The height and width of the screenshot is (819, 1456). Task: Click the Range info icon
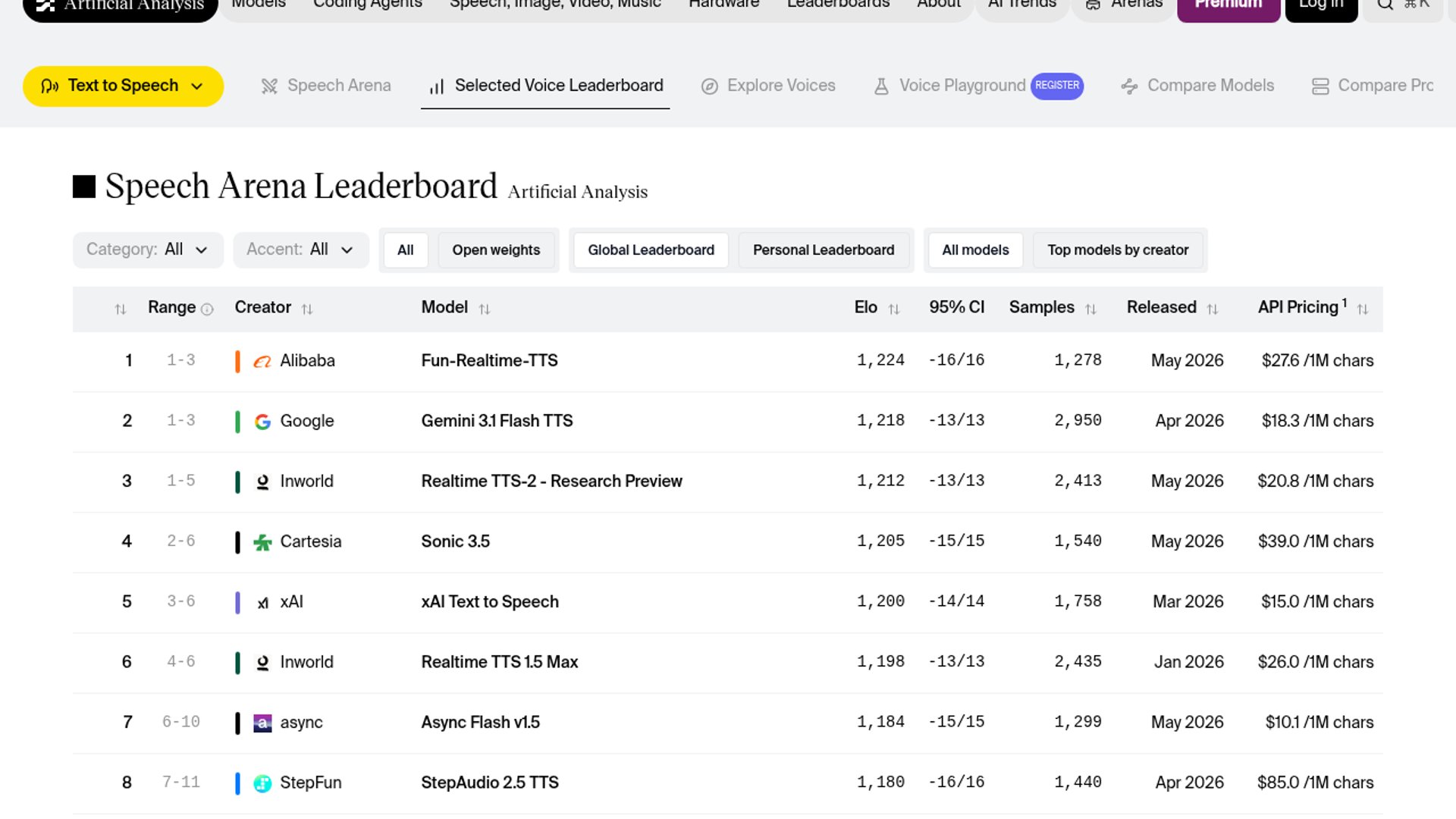click(x=207, y=309)
